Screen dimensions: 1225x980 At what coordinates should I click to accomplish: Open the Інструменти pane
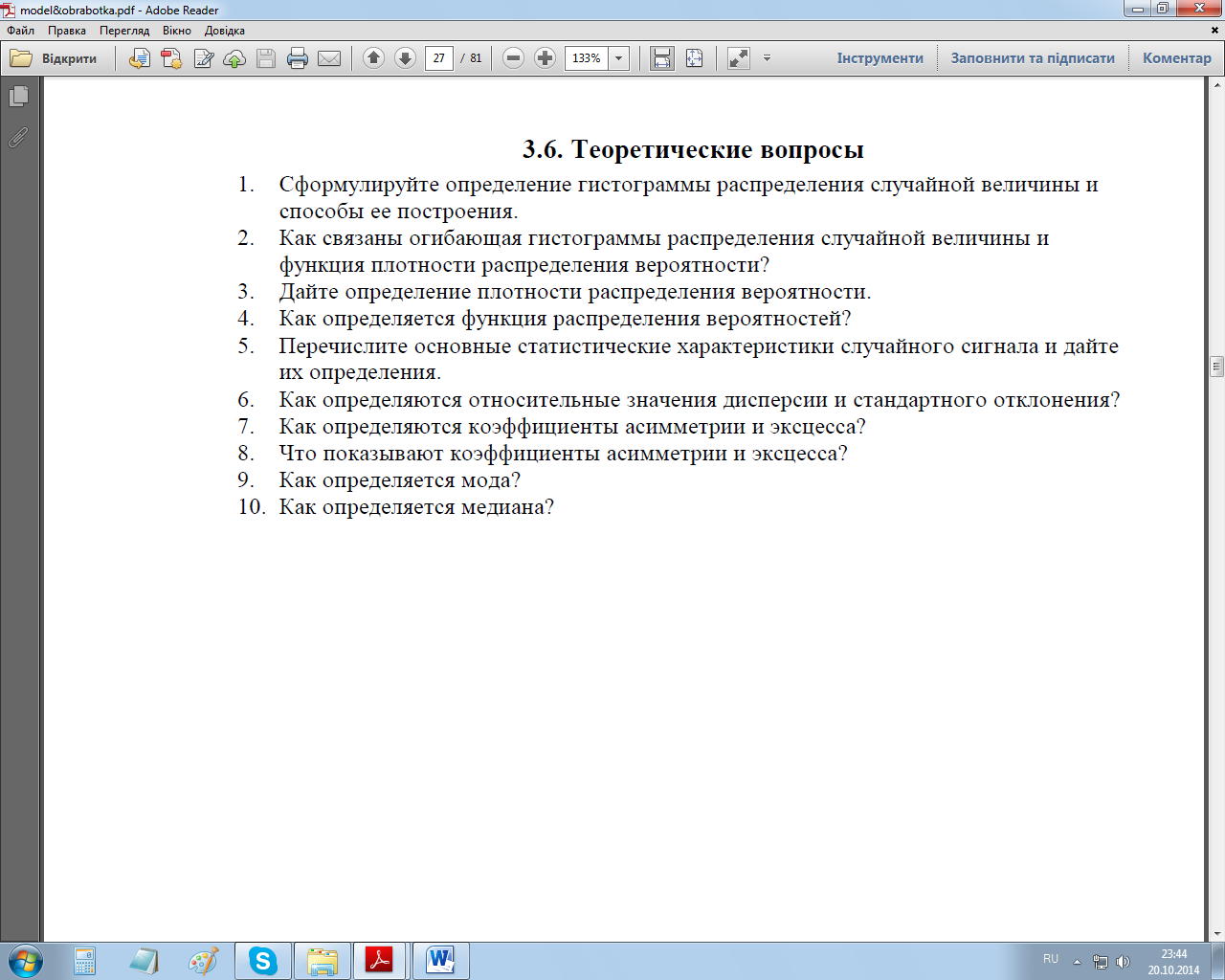[880, 58]
